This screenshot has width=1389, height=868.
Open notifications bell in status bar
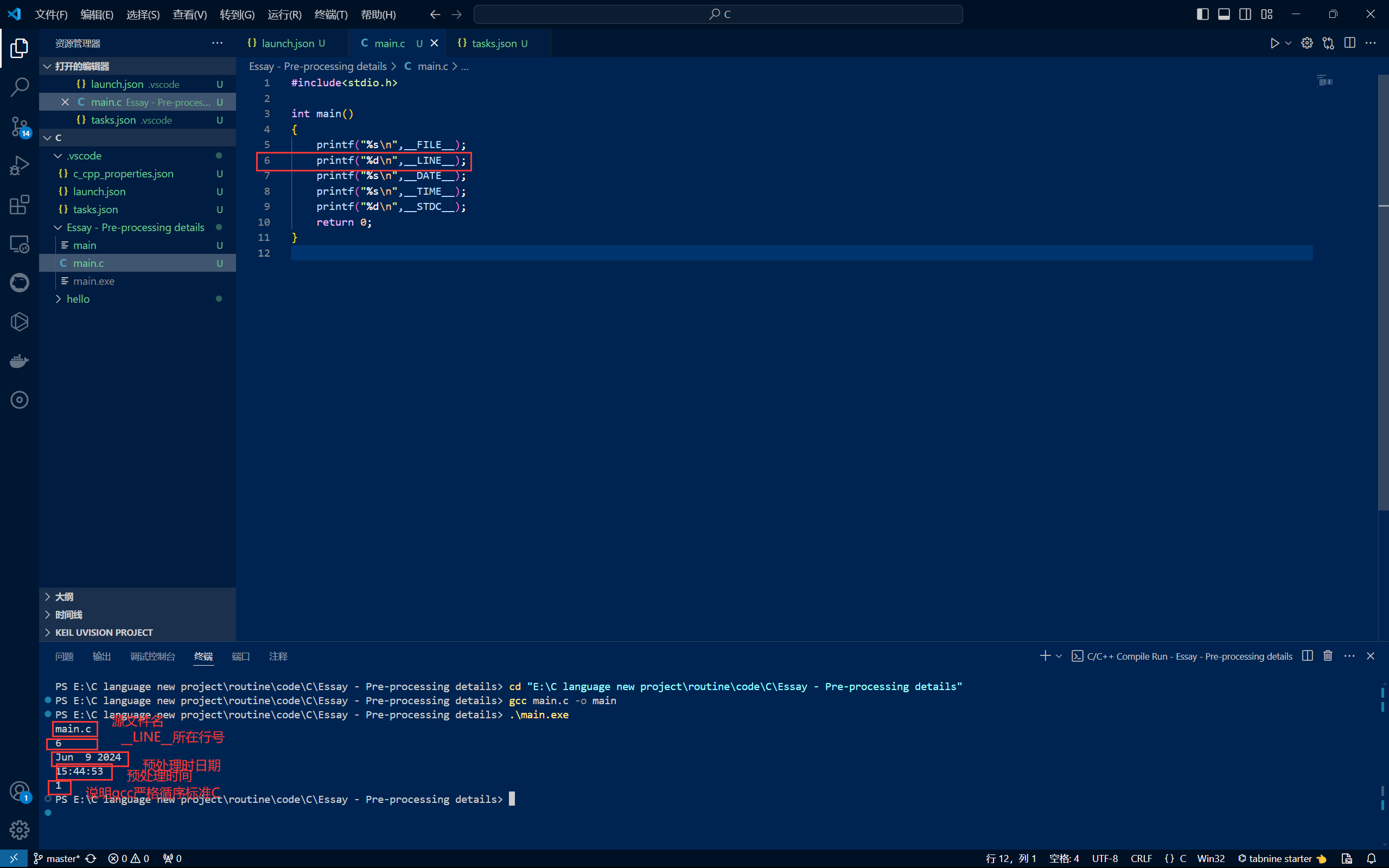point(1371,858)
